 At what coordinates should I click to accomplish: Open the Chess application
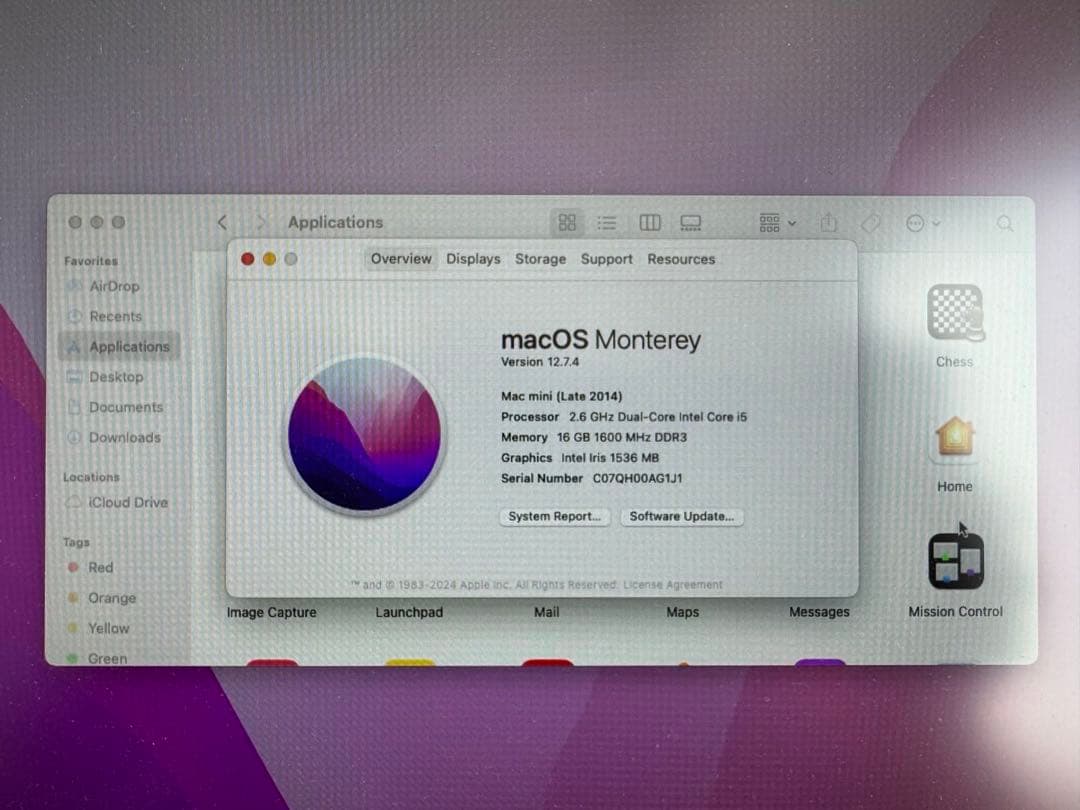coord(954,315)
